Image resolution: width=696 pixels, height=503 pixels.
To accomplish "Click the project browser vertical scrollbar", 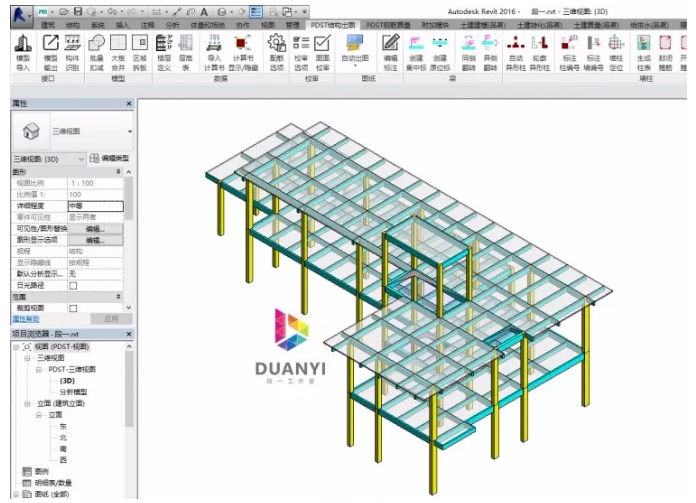I will [x=129, y=388].
